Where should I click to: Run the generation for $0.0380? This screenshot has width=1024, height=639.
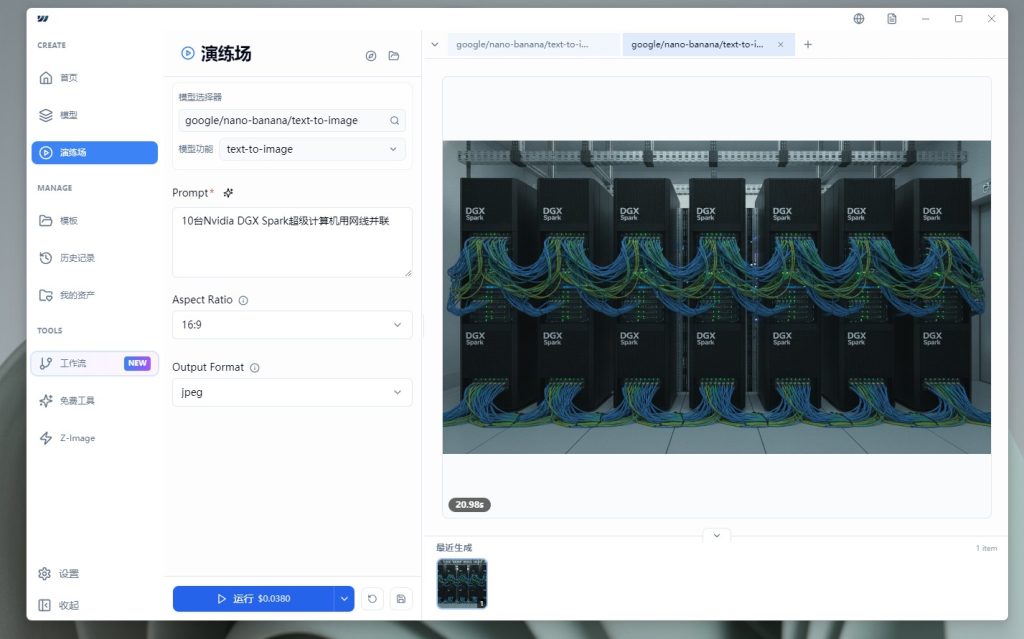tap(254, 598)
